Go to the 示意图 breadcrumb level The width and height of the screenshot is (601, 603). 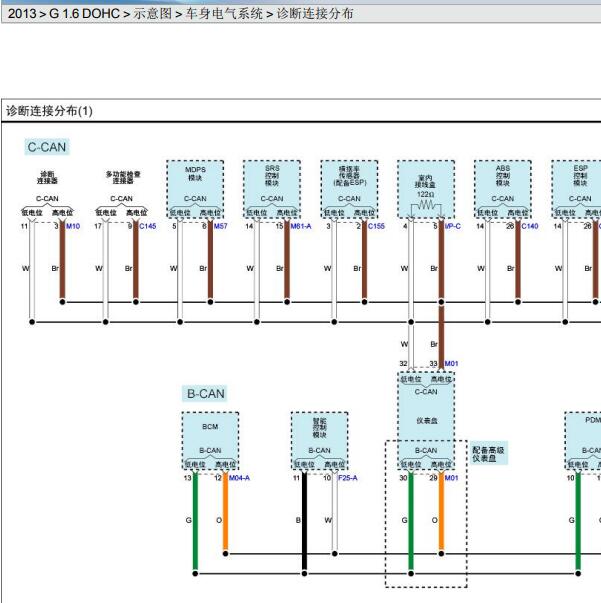pos(153,14)
